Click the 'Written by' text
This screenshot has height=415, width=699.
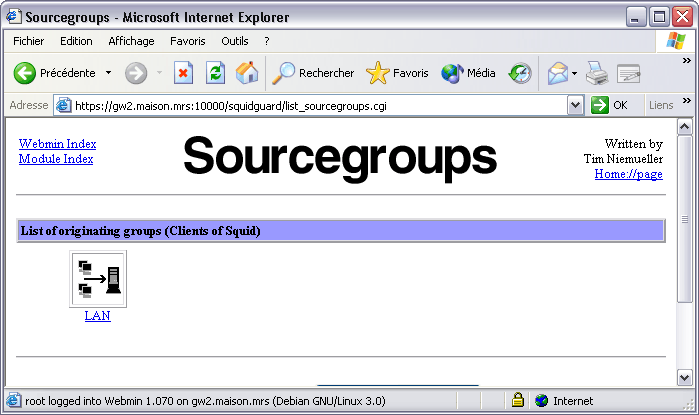[633, 144]
